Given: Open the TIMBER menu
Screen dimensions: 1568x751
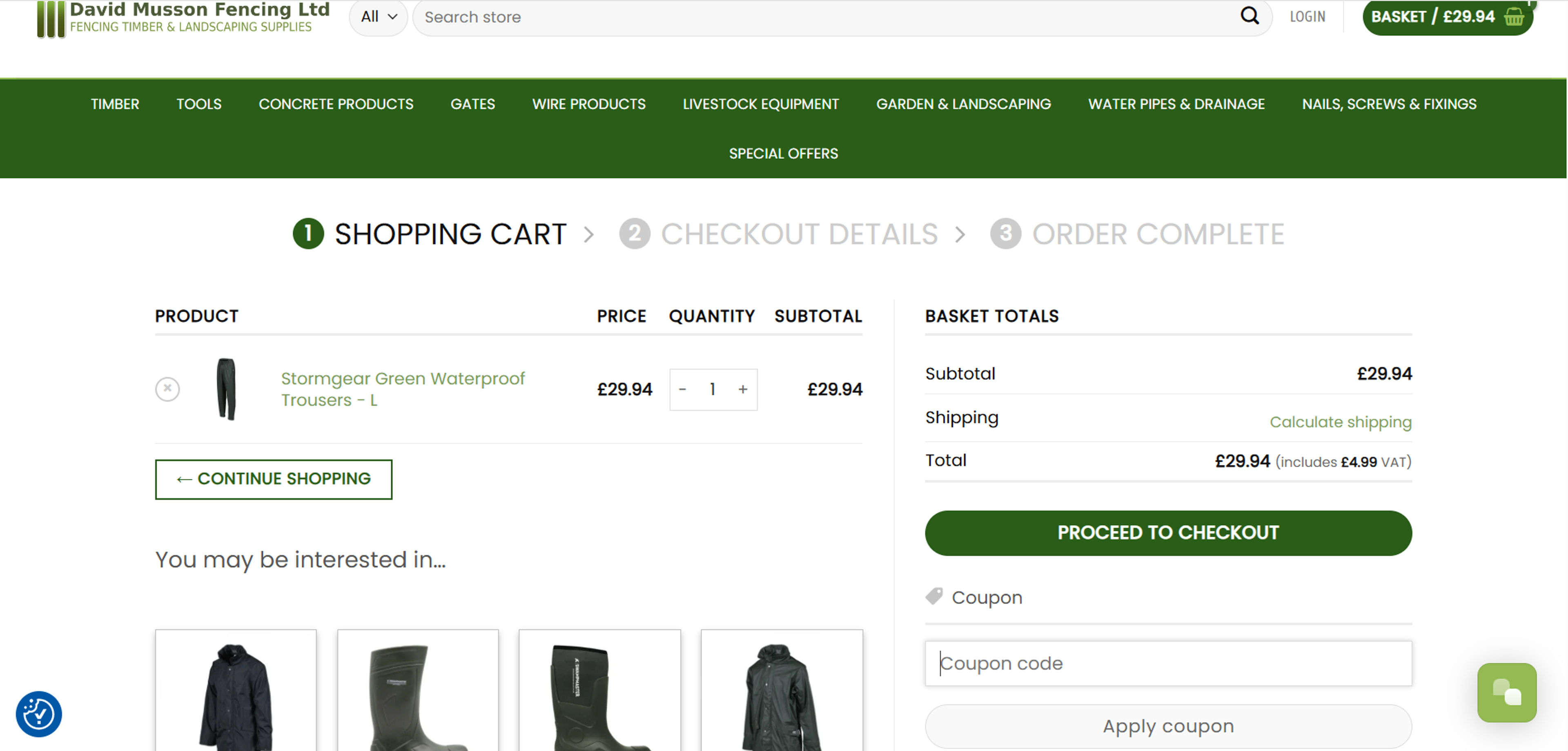Looking at the screenshot, I should click(x=115, y=103).
